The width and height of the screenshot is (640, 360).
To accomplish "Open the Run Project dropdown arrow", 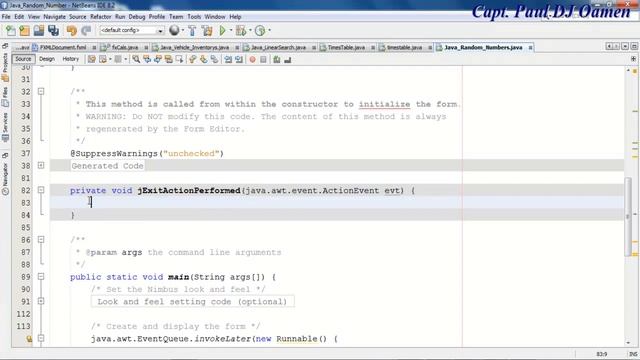I will coord(231,31).
